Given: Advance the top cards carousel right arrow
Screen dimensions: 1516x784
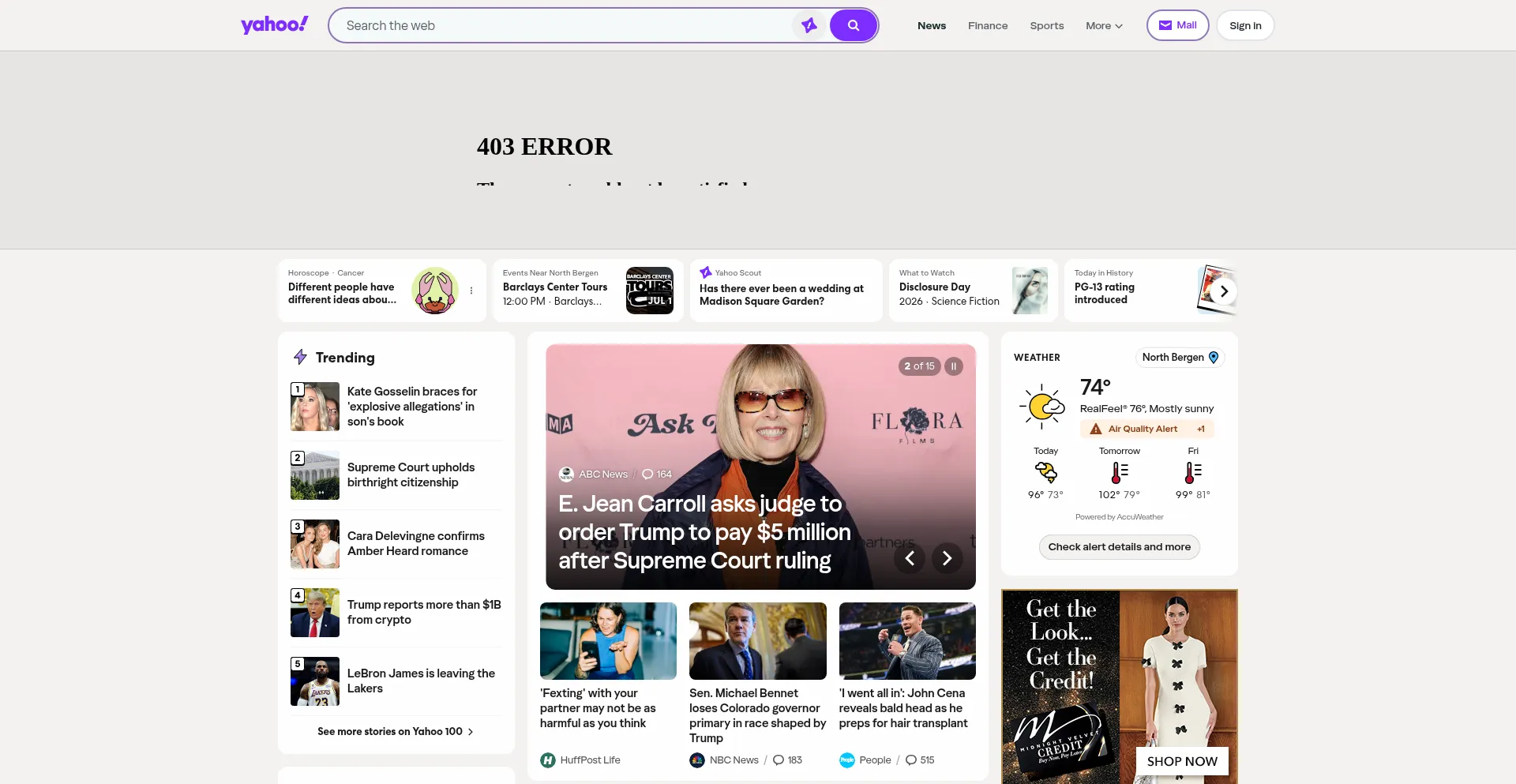Looking at the screenshot, I should click(x=1224, y=291).
